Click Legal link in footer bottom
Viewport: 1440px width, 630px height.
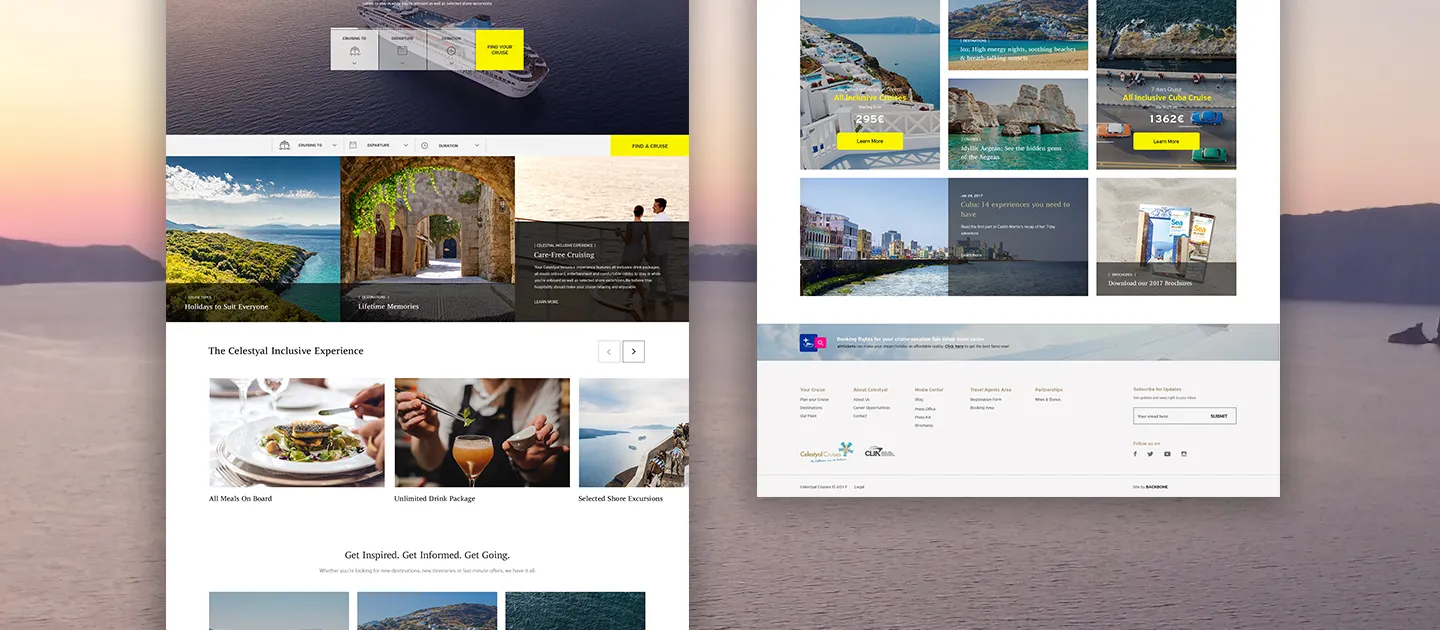point(859,487)
